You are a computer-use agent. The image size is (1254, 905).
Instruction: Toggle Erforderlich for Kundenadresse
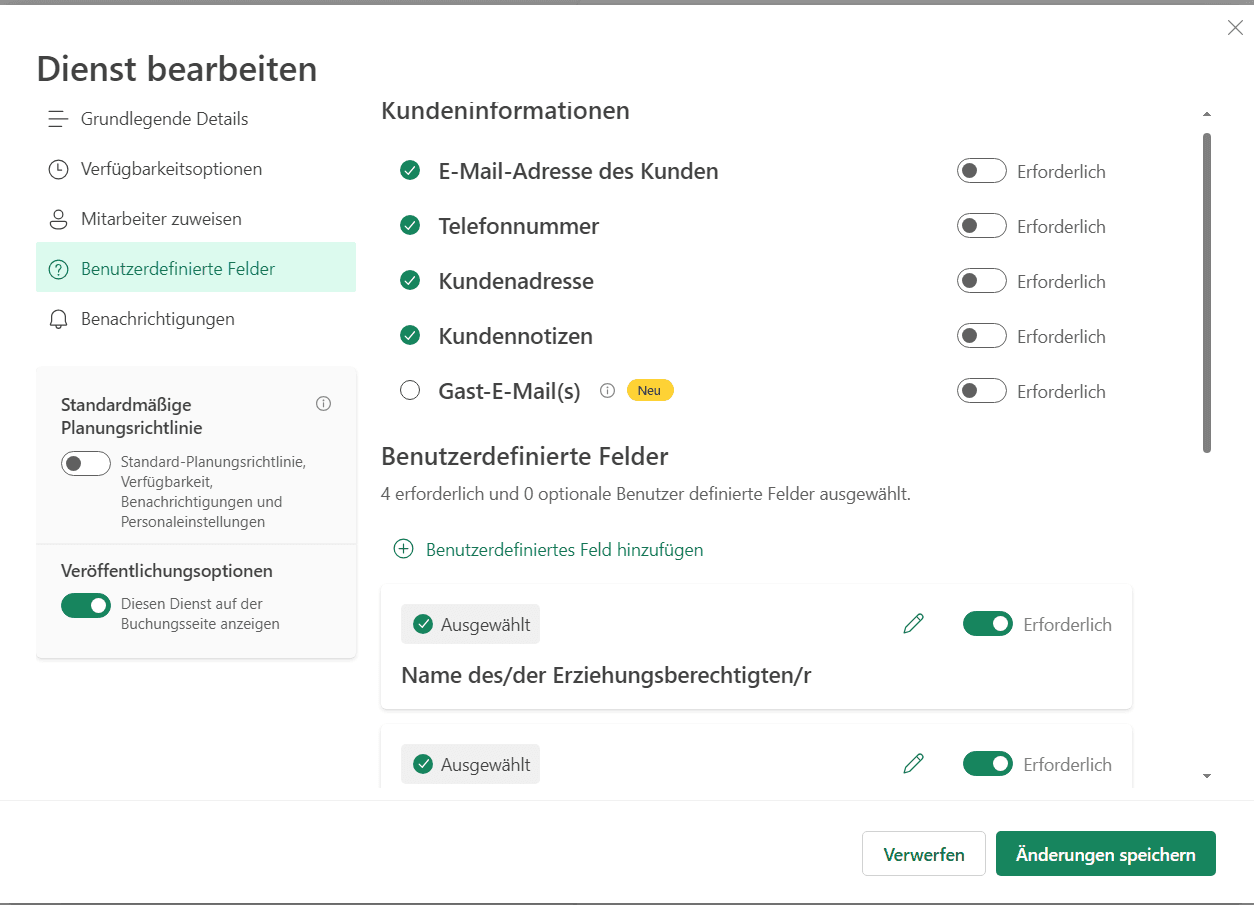[981, 281]
